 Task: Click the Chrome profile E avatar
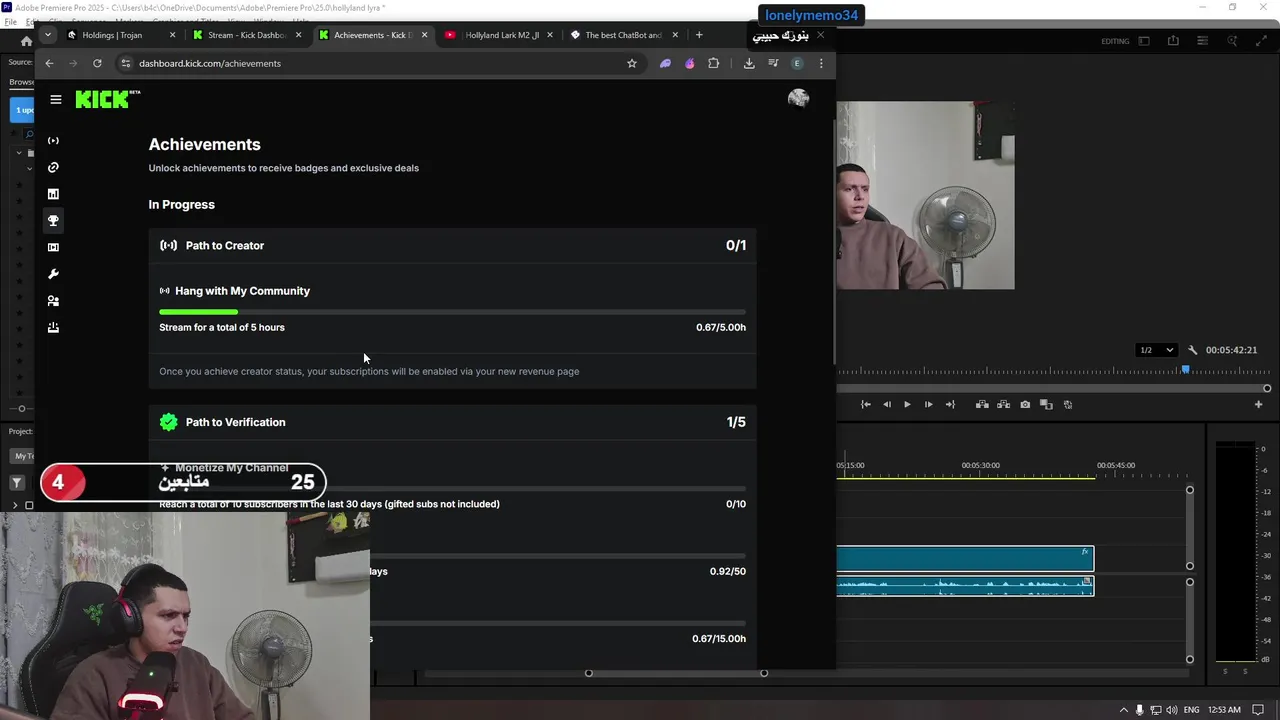(x=797, y=63)
